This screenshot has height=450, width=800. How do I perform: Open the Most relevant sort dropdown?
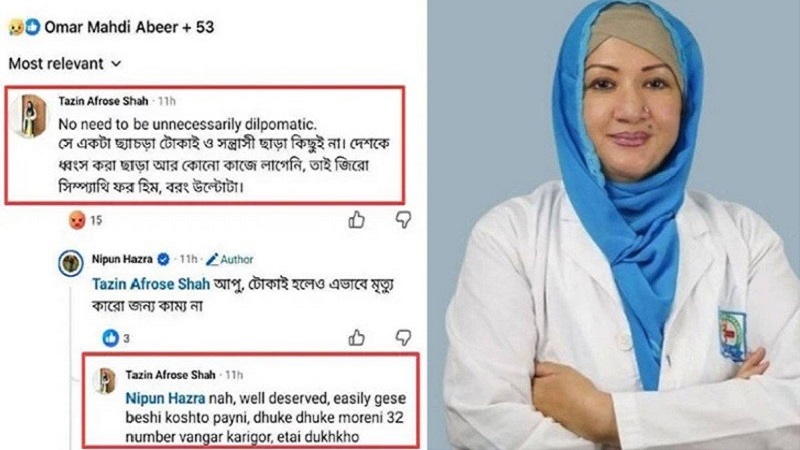(65, 64)
